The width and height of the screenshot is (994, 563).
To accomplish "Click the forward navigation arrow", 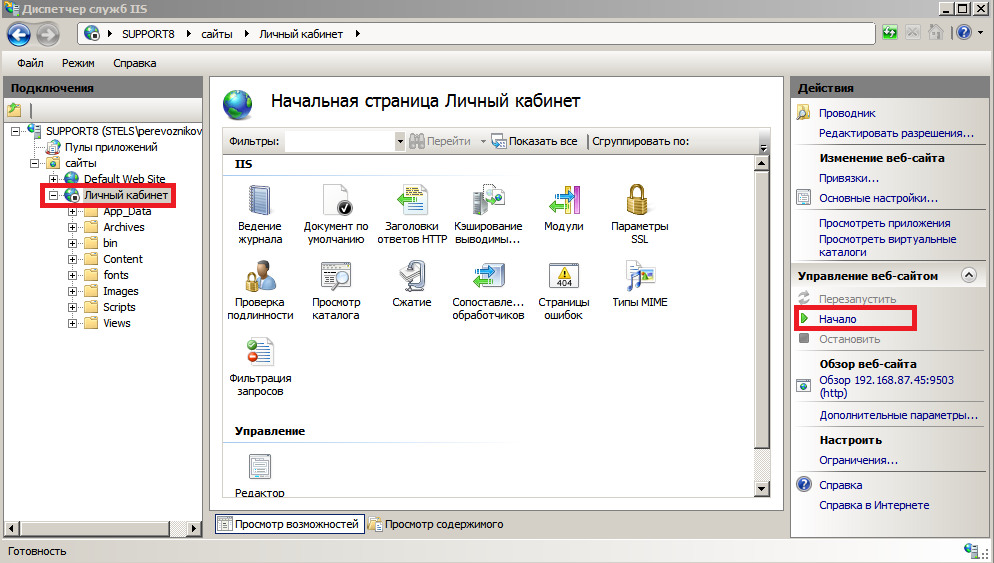I will pos(48,34).
